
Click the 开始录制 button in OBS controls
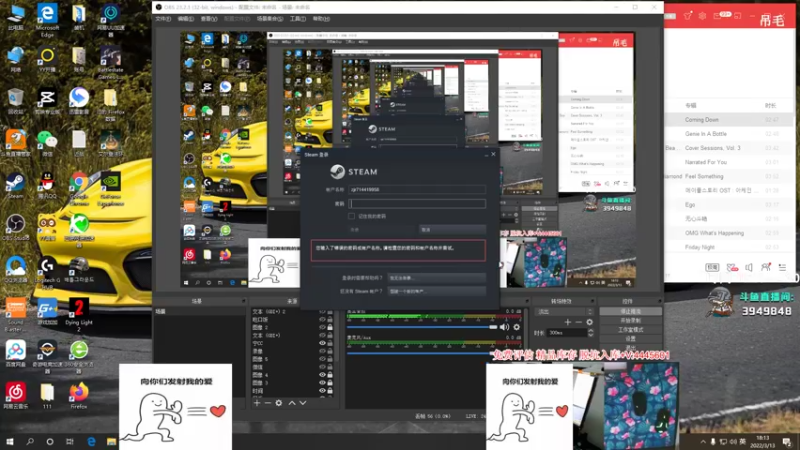click(x=631, y=320)
